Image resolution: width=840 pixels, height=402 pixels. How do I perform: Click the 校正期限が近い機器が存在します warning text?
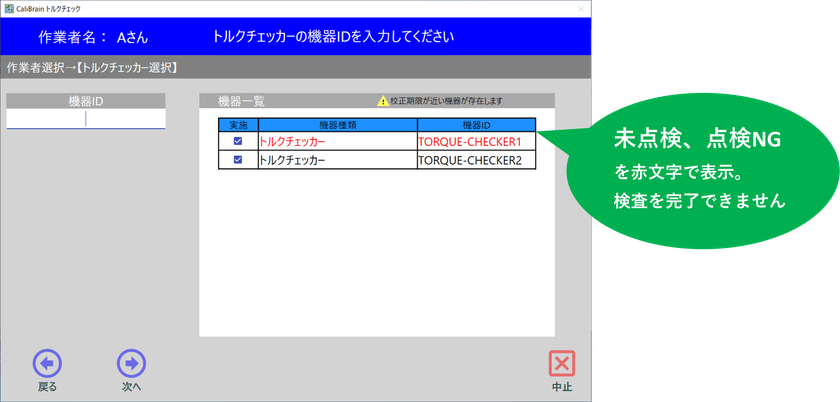pos(446,101)
